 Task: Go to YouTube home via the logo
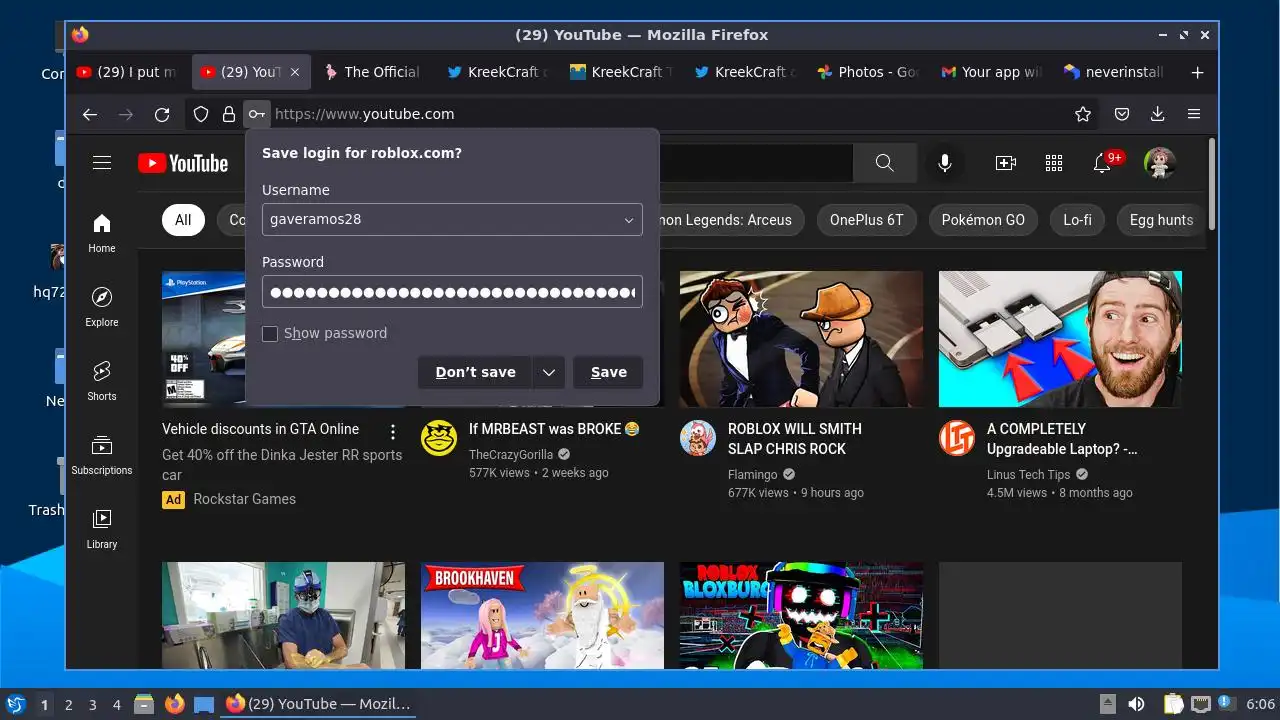coord(183,163)
